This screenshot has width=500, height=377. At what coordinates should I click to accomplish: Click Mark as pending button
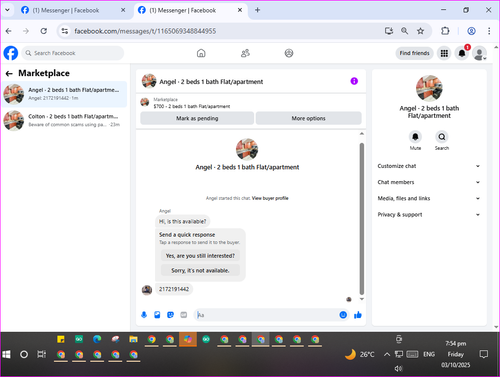[x=197, y=118]
